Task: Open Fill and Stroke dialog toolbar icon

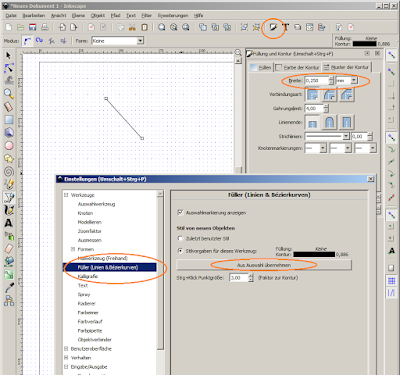Action: [x=274, y=27]
